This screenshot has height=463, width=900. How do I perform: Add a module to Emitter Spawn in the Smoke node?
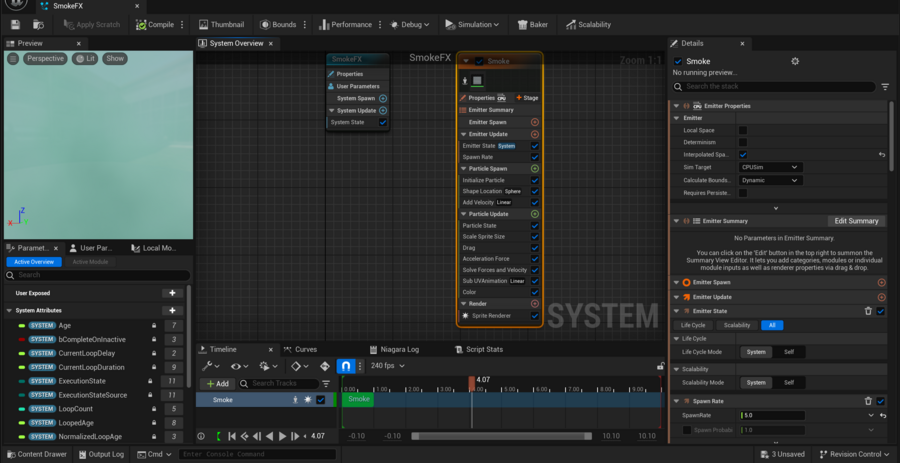(535, 122)
